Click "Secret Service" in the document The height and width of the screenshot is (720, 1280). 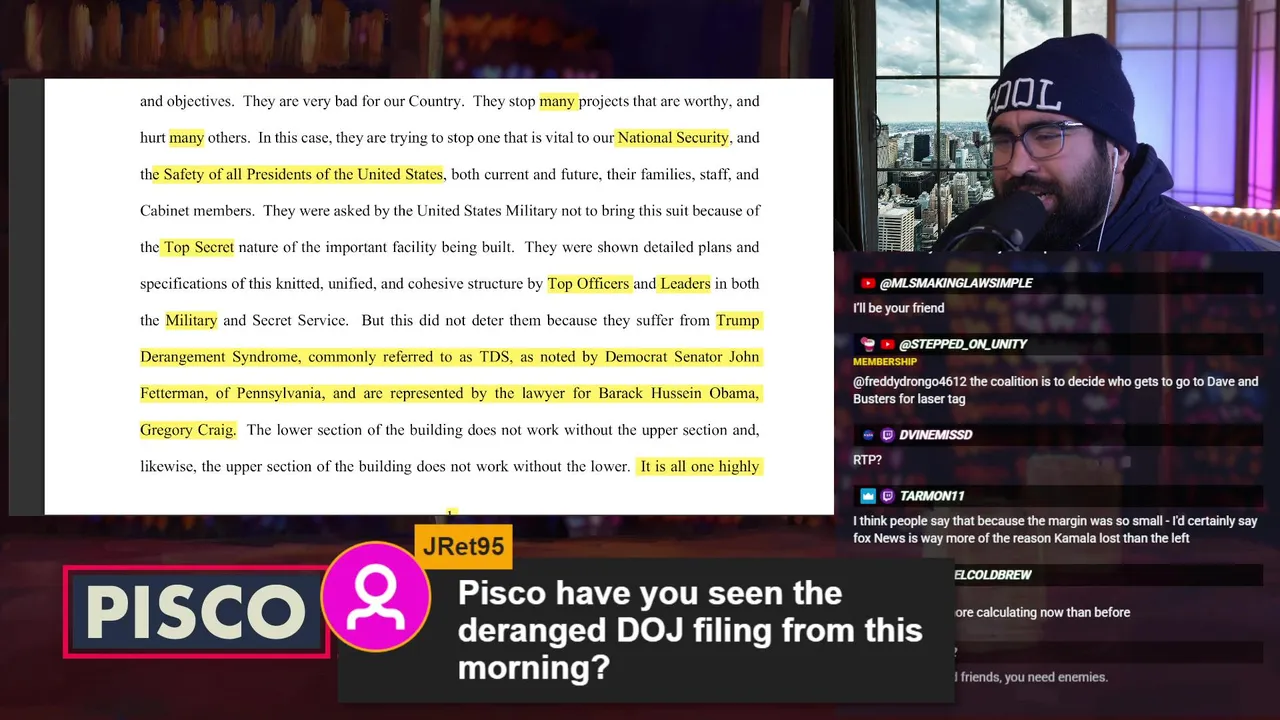pos(300,320)
